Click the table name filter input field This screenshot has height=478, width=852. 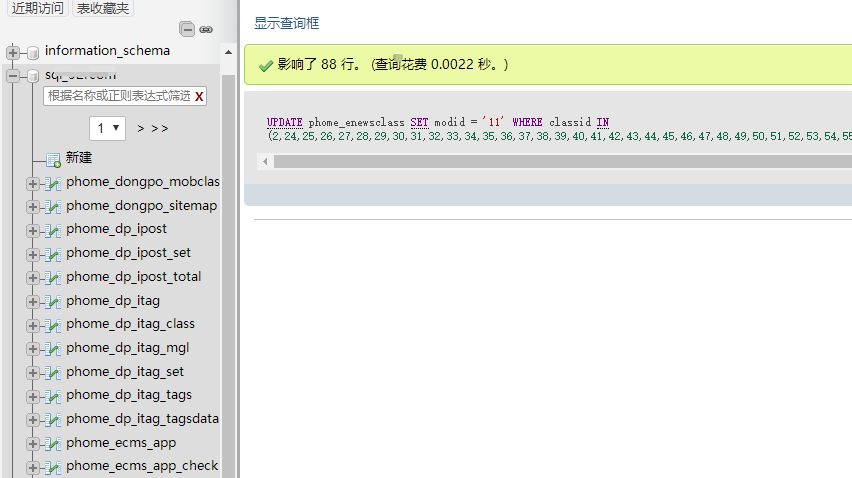[x=118, y=96]
